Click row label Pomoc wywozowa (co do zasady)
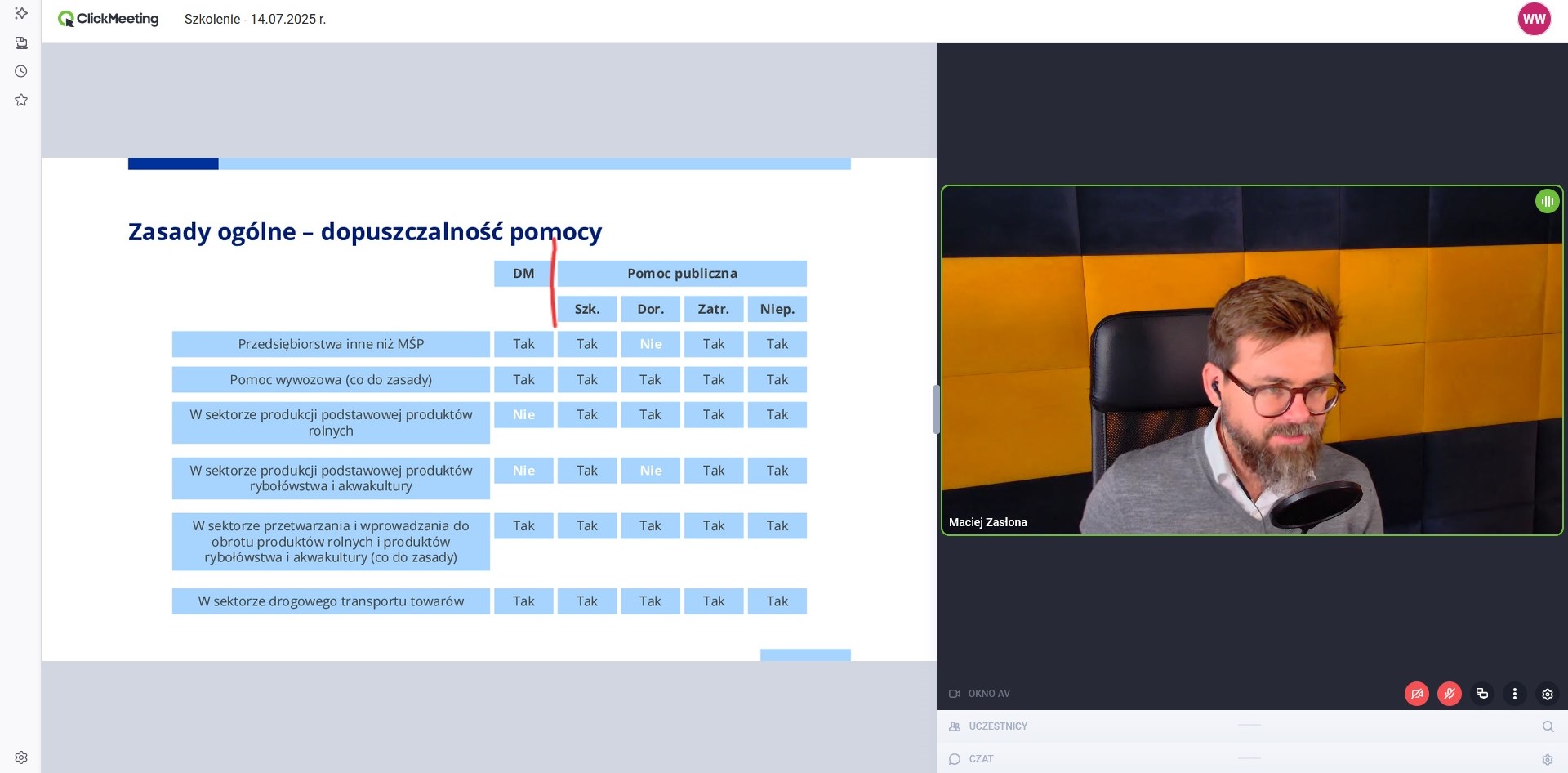Viewport: 1568px width, 773px height. point(331,380)
